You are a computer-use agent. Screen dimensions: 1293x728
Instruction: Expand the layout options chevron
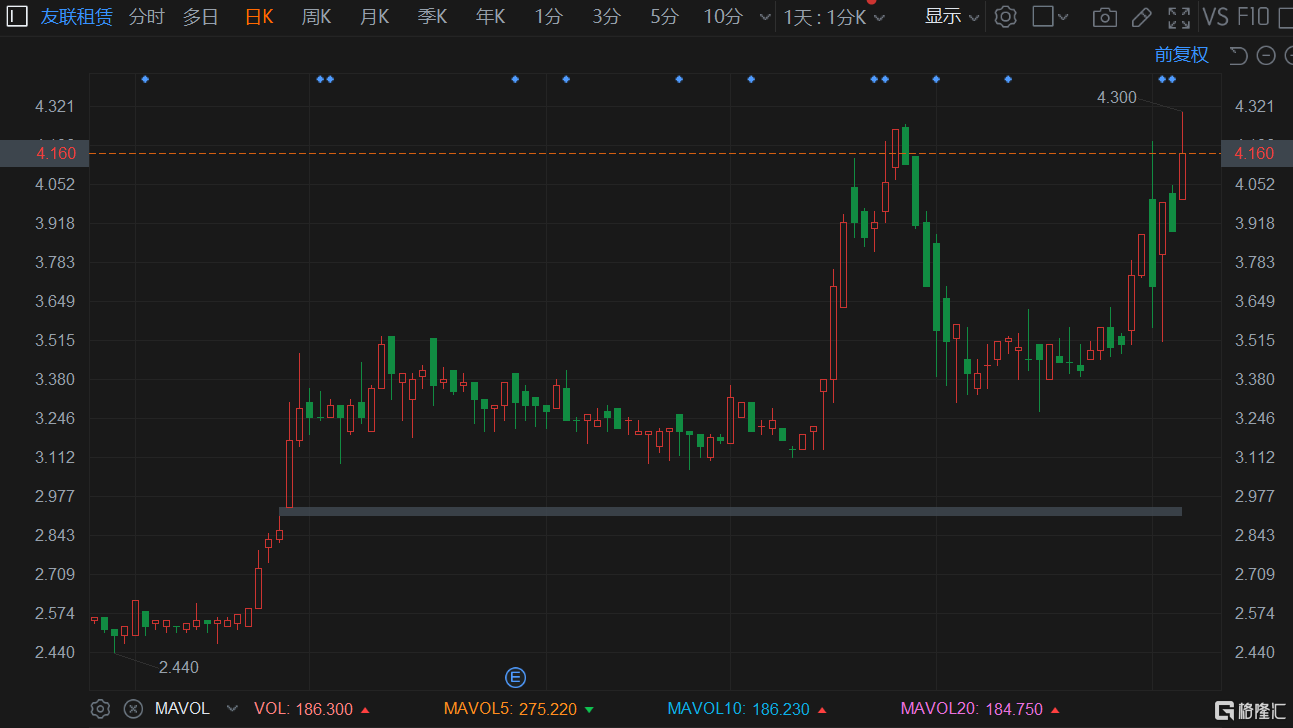click(1064, 17)
